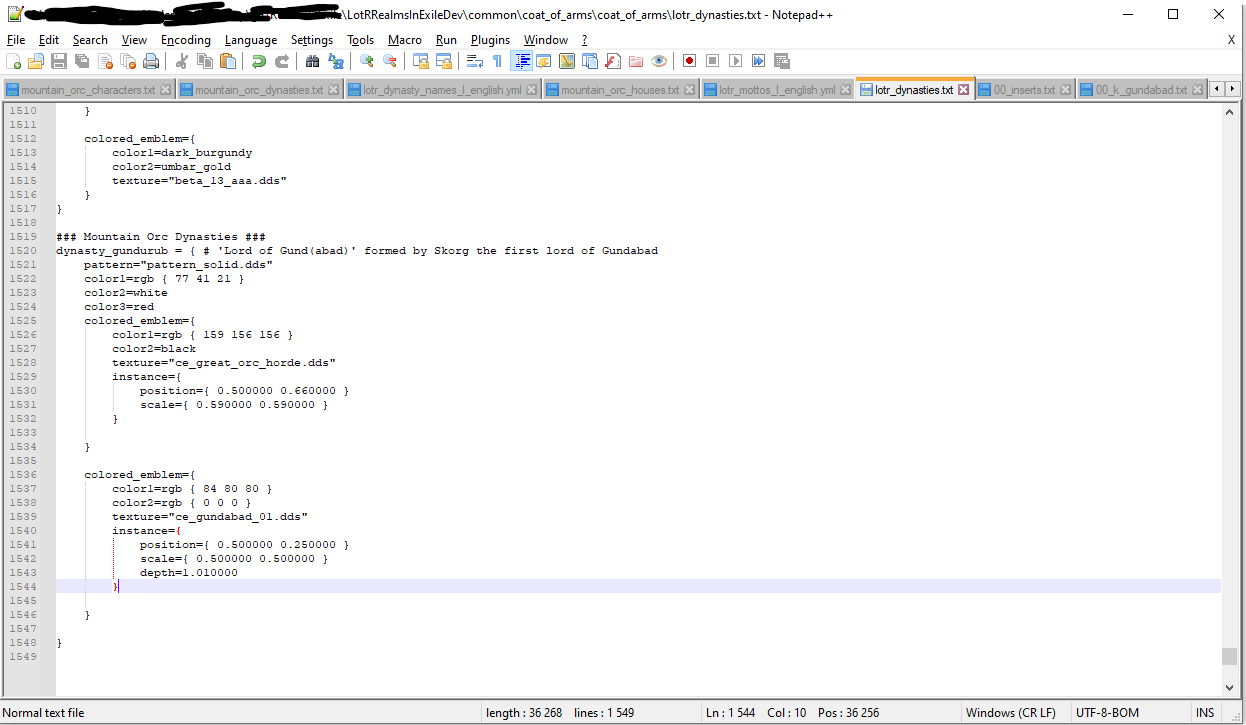The height and width of the screenshot is (725, 1246).
Task: Undo the last edit with the green arrow
Action: 259,61
